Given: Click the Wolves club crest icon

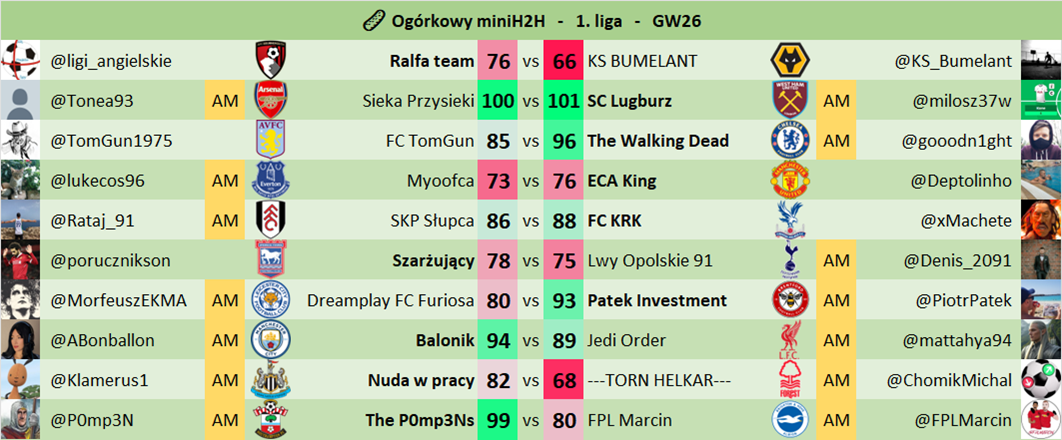Looking at the screenshot, I should pos(789,60).
